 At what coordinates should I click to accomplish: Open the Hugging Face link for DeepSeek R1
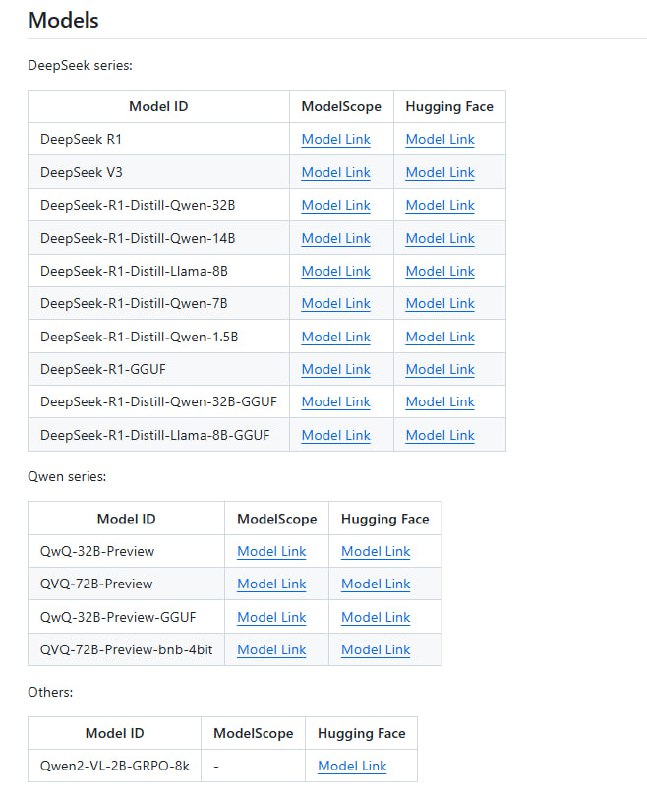point(440,140)
